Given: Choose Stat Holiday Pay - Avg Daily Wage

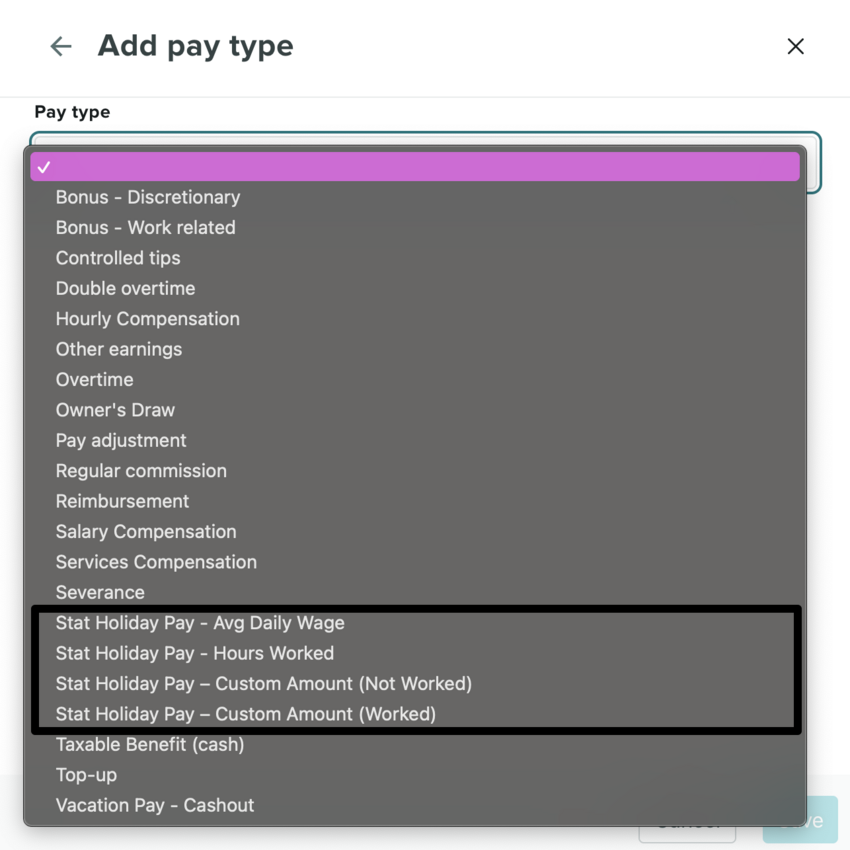Looking at the screenshot, I should 200,623.
